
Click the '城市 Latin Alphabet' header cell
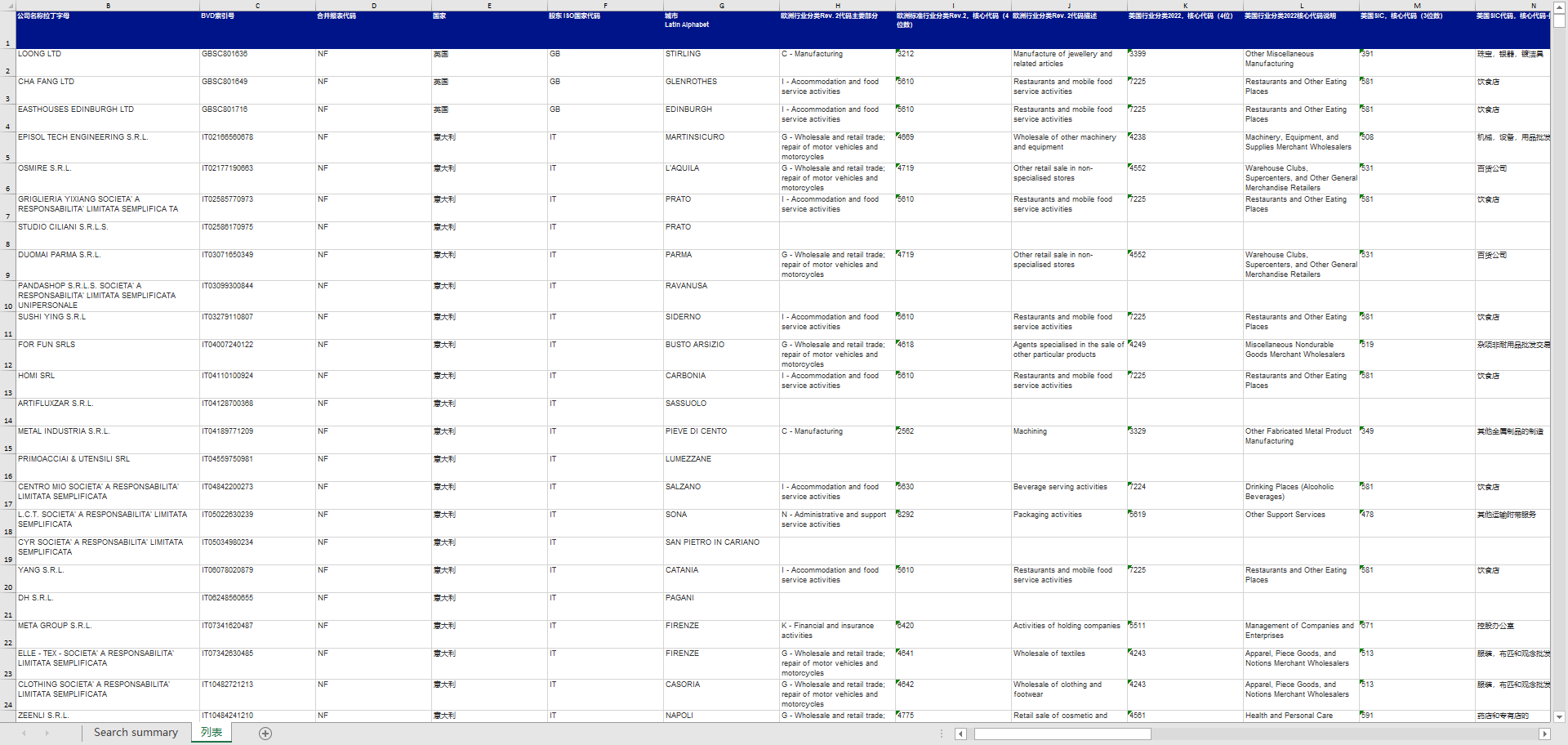(x=721, y=30)
